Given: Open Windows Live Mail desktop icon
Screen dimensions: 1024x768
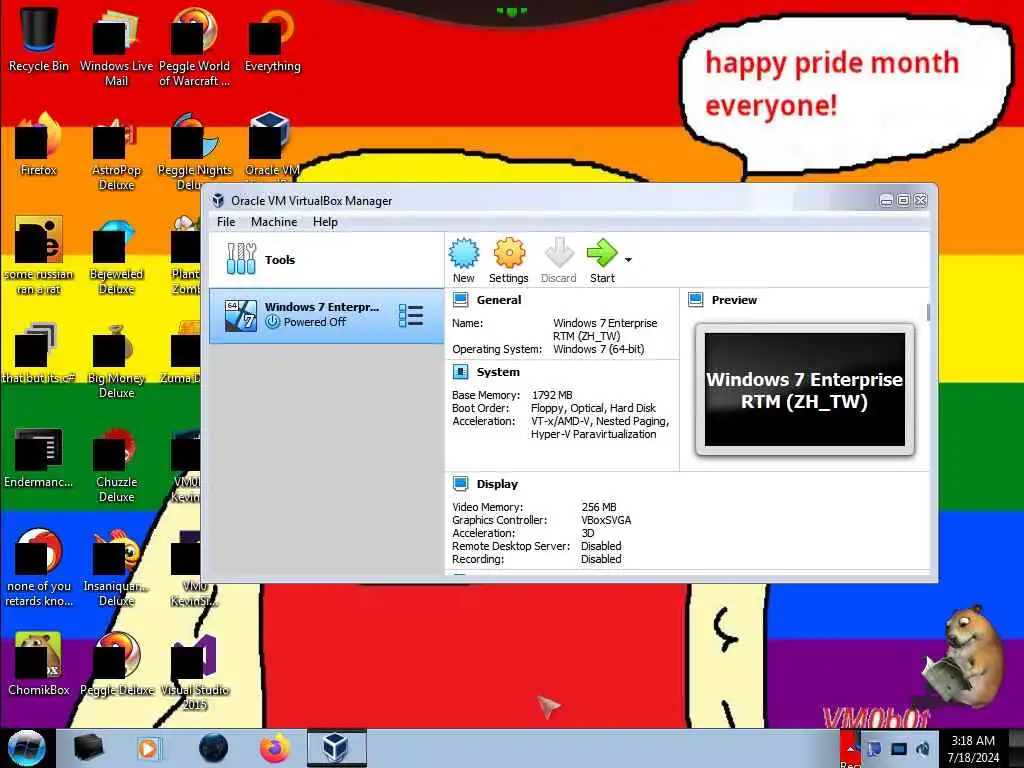Looking at the screenshot, I should (116, 47).
